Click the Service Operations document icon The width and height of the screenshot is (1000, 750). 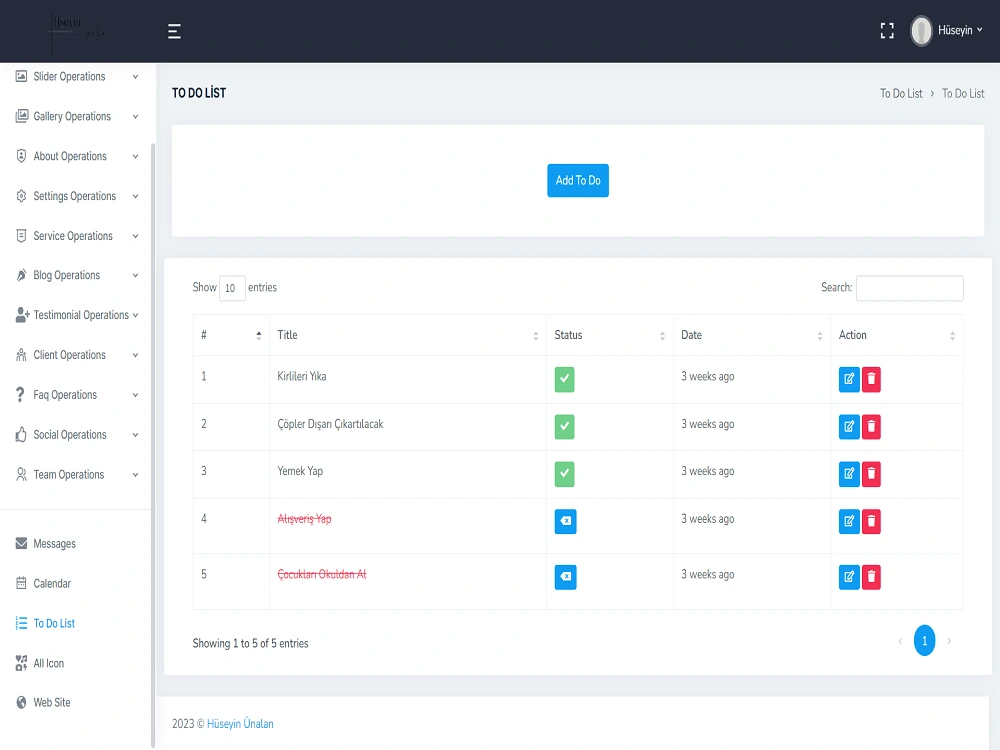pyautogui.click(x=21, y=236)
